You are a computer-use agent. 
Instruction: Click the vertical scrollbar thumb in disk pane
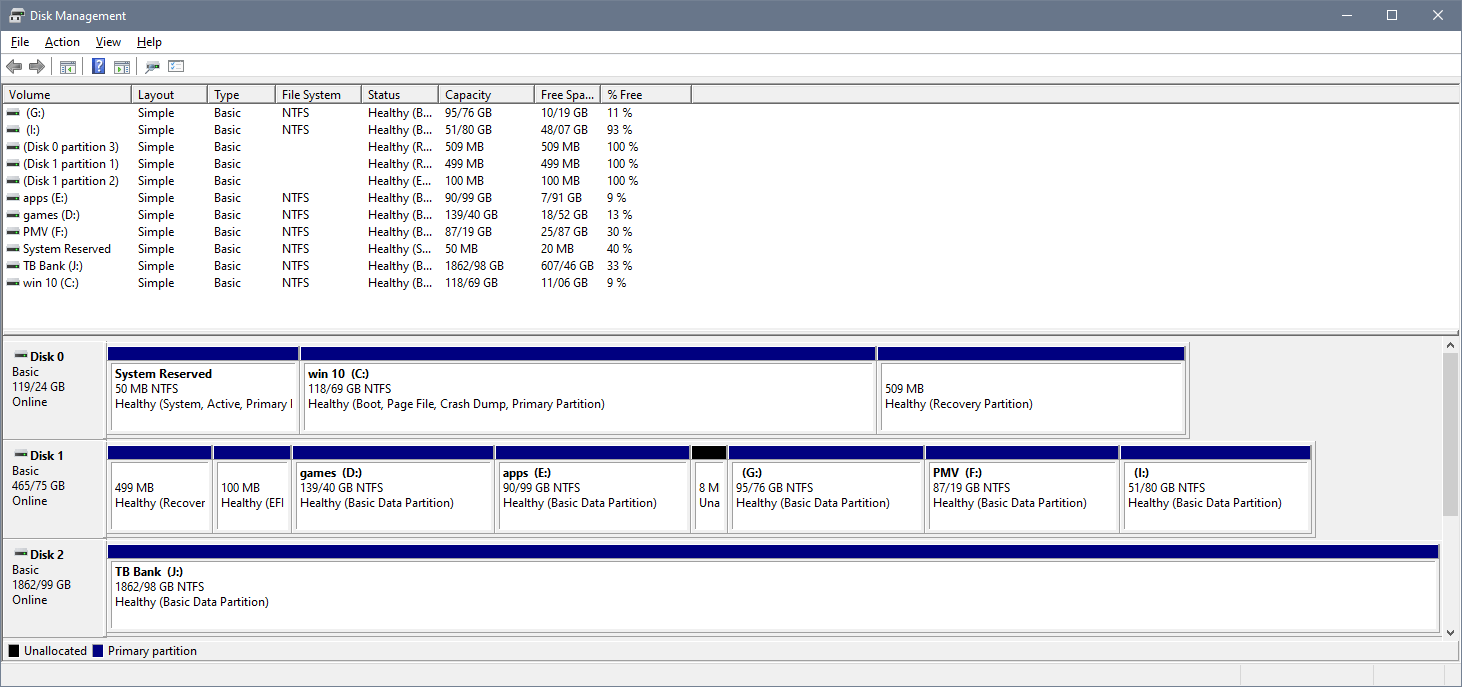click(1451, 435)
